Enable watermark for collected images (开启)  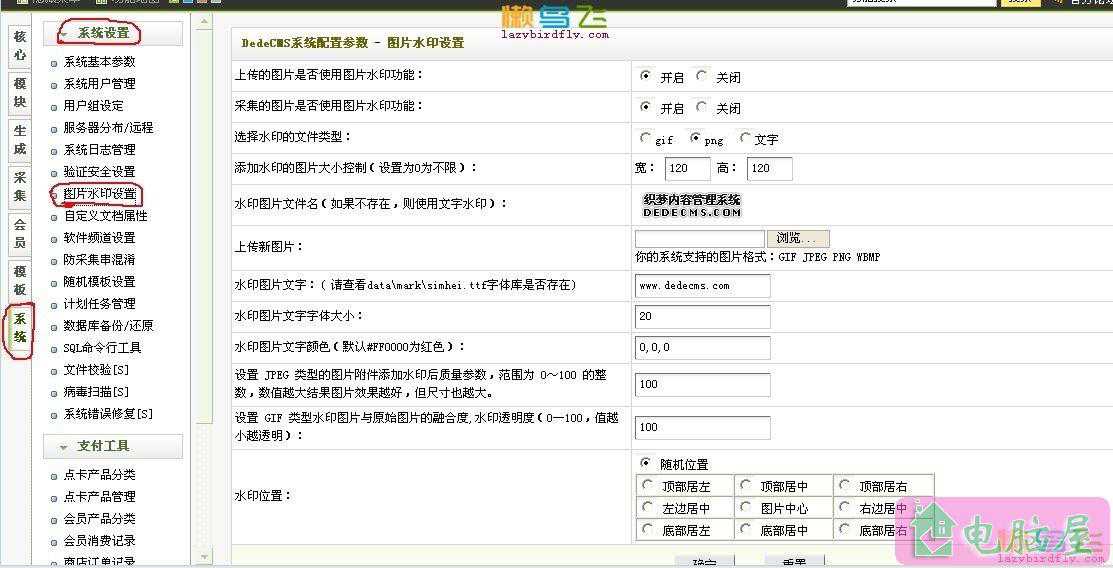(x=645, y=107)
